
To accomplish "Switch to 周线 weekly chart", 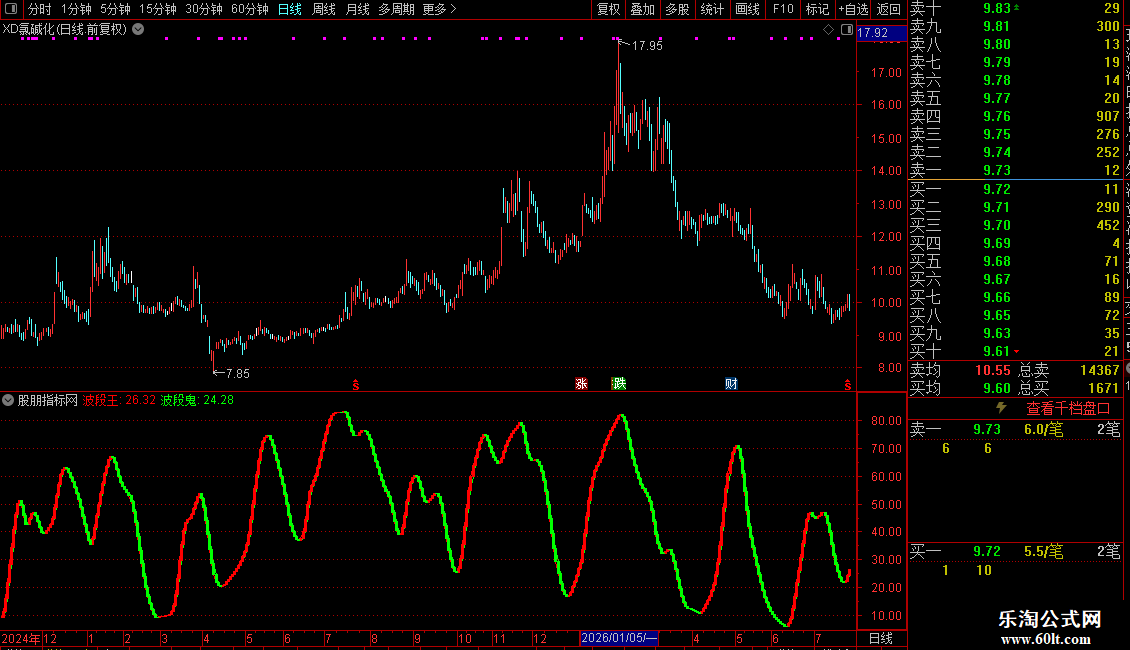I will [324, 9].
